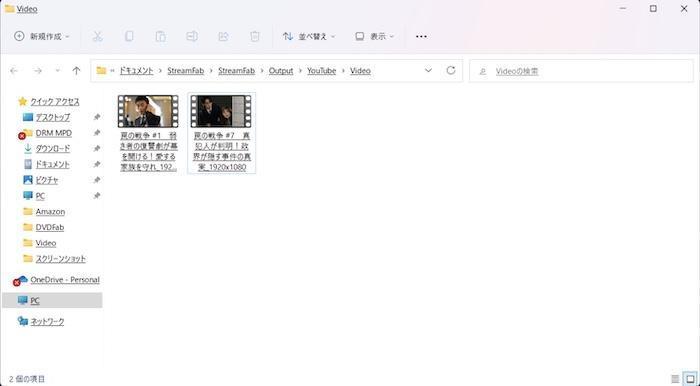
Task: Click the address bar folder icon
Action: pos(101,71)
